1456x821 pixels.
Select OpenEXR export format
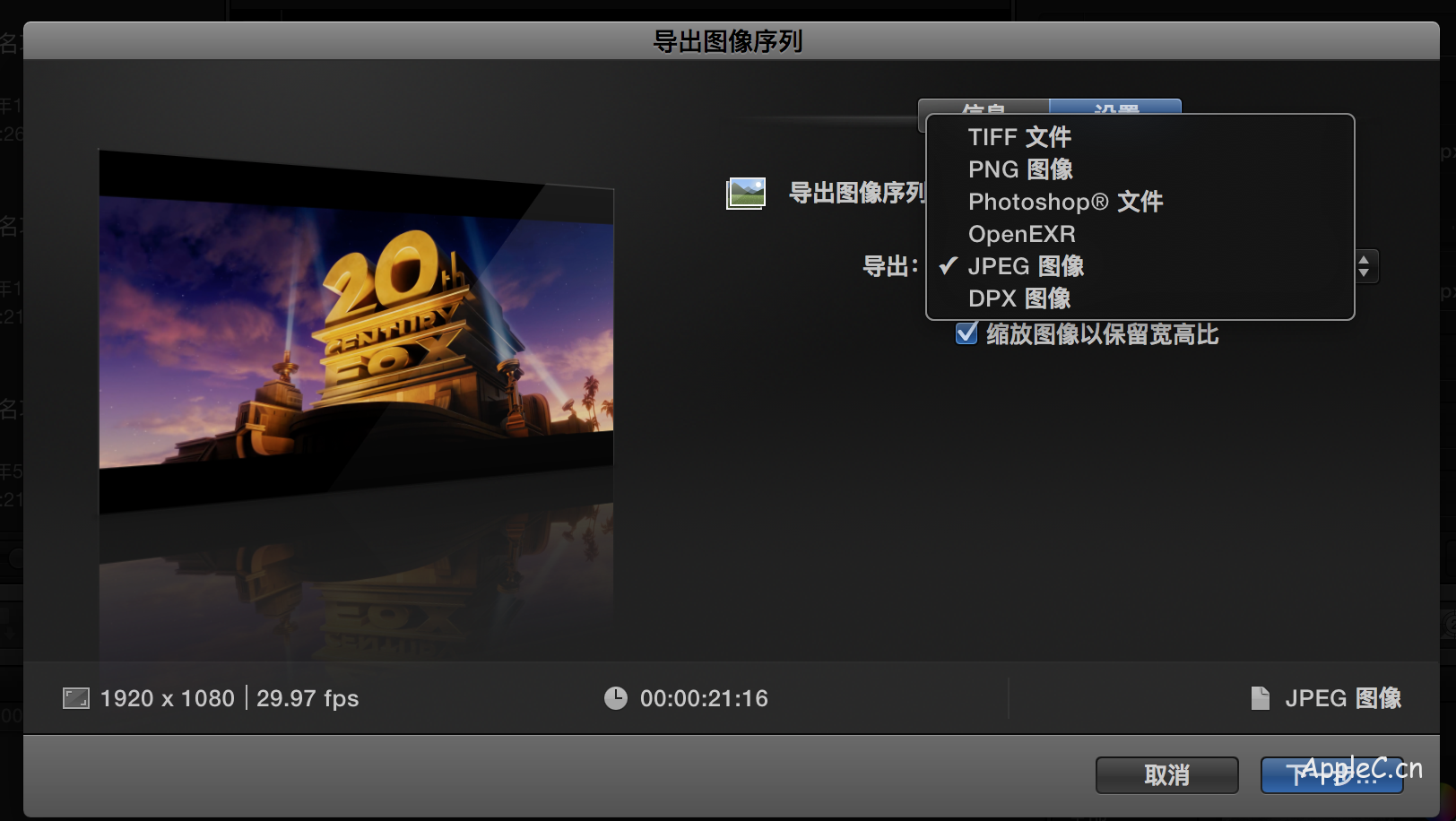click(x=1140, y=234)
